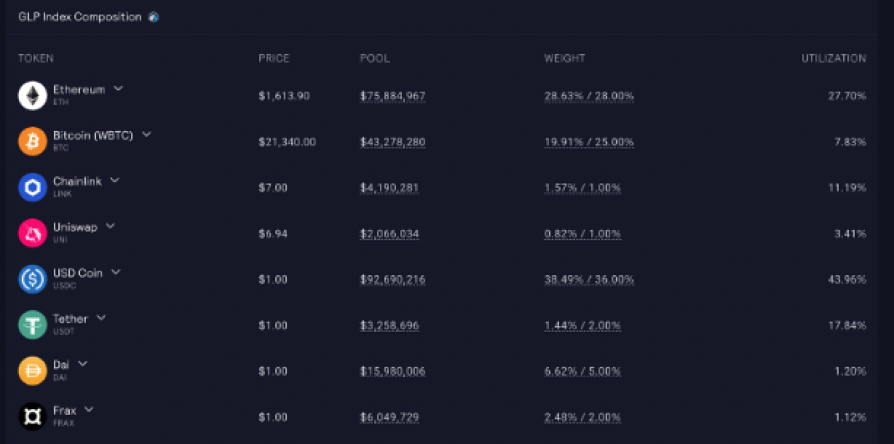Viewport: 894px width, 444px height.
Task: Select the green Tether logo icon
Action: 32,325
